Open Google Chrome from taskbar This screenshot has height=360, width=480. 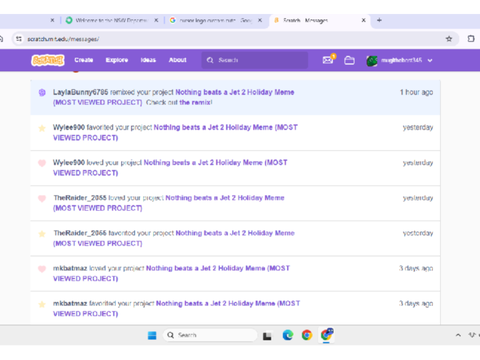[307, 335]
